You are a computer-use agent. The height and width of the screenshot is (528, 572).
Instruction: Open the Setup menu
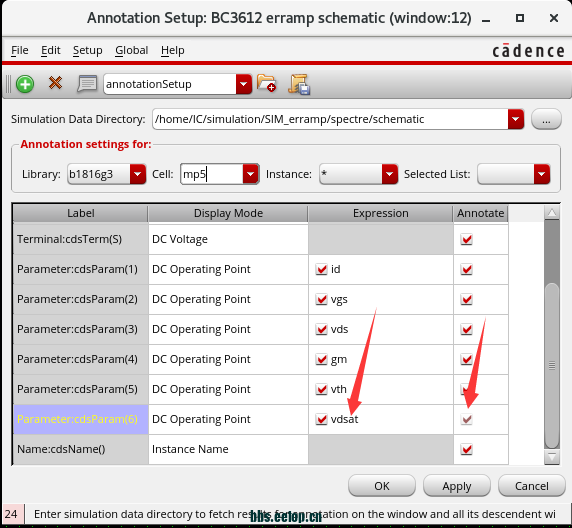click(x=88, y=50)
